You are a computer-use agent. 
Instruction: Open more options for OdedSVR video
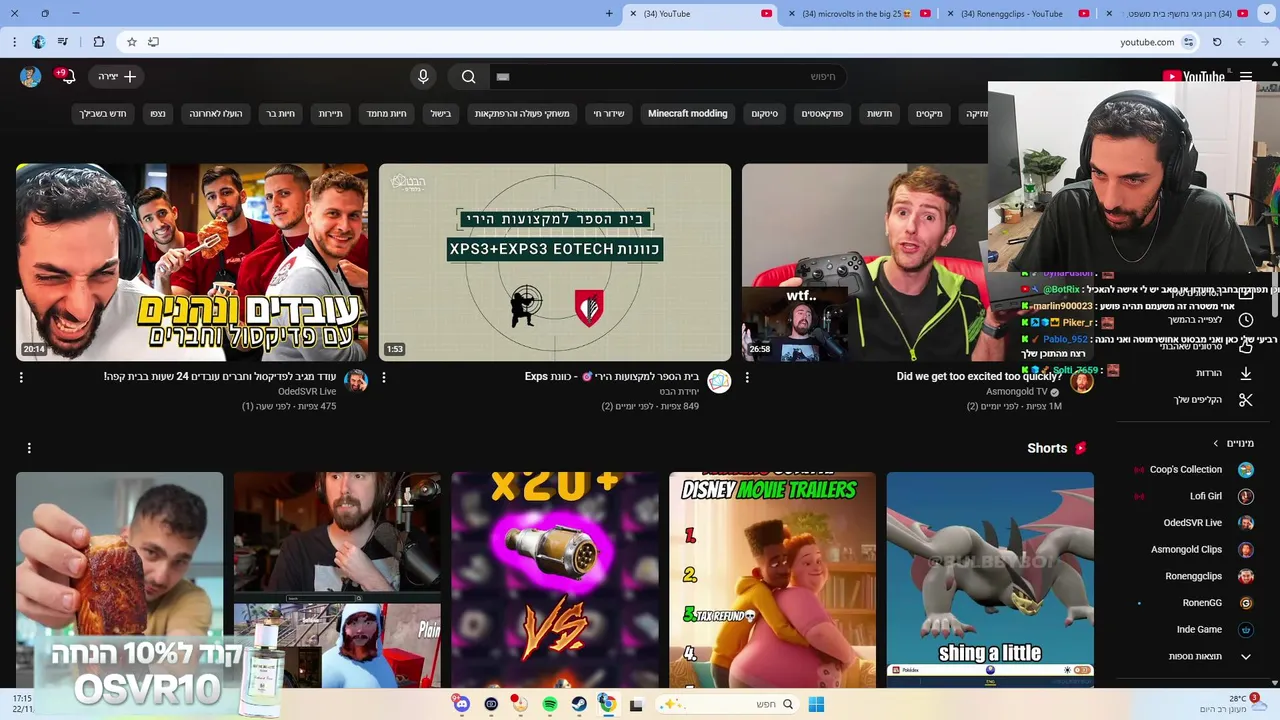point(21,378)
